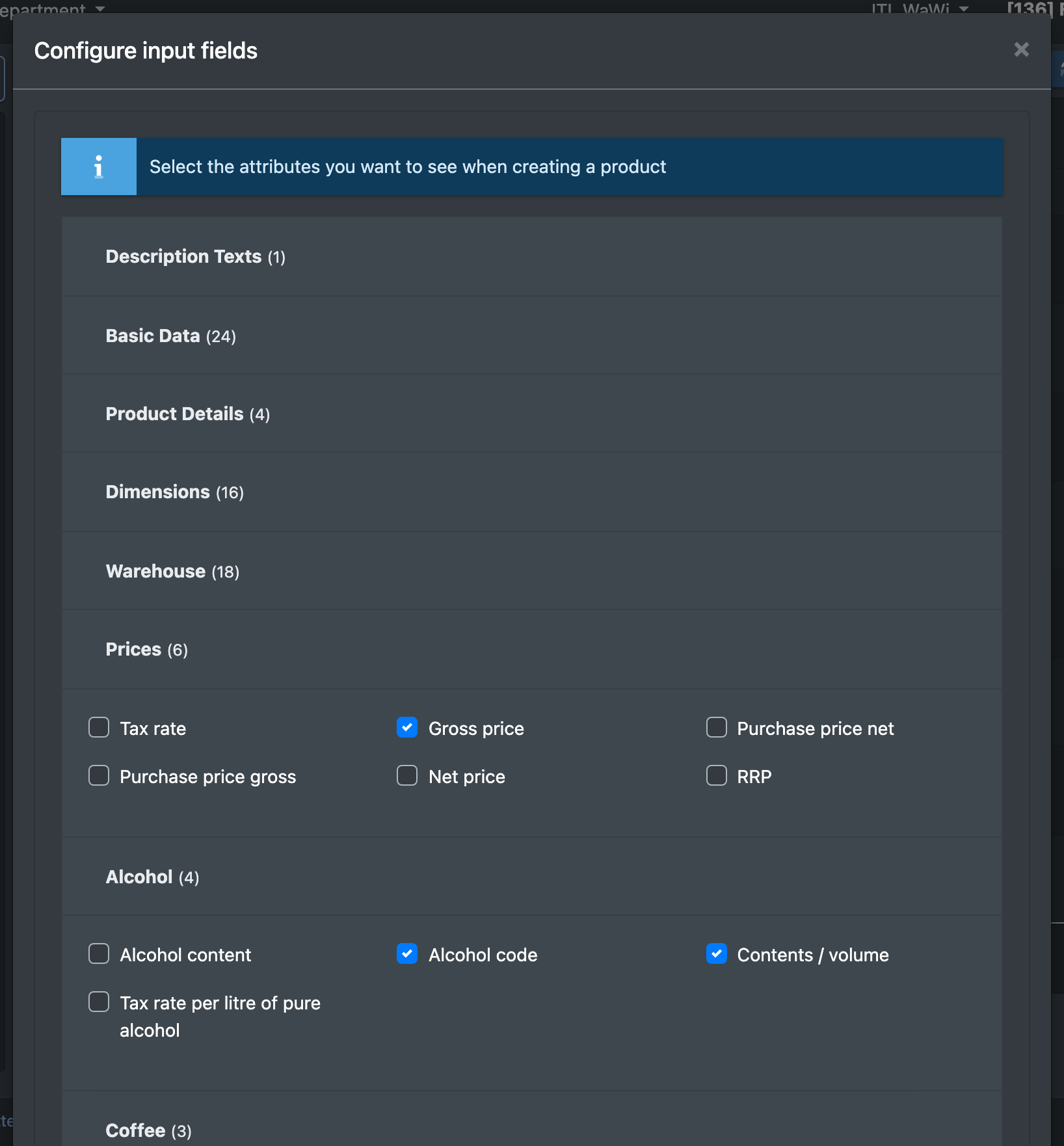
Task: Expand the Description Texts section
Action: point(531,257)
